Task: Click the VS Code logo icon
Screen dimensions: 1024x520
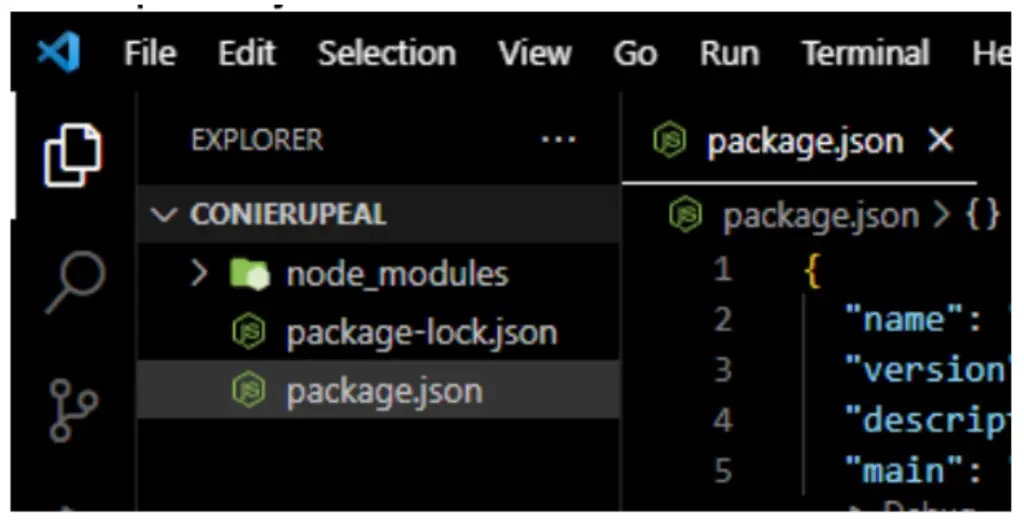Action: [x=60, y=52]
